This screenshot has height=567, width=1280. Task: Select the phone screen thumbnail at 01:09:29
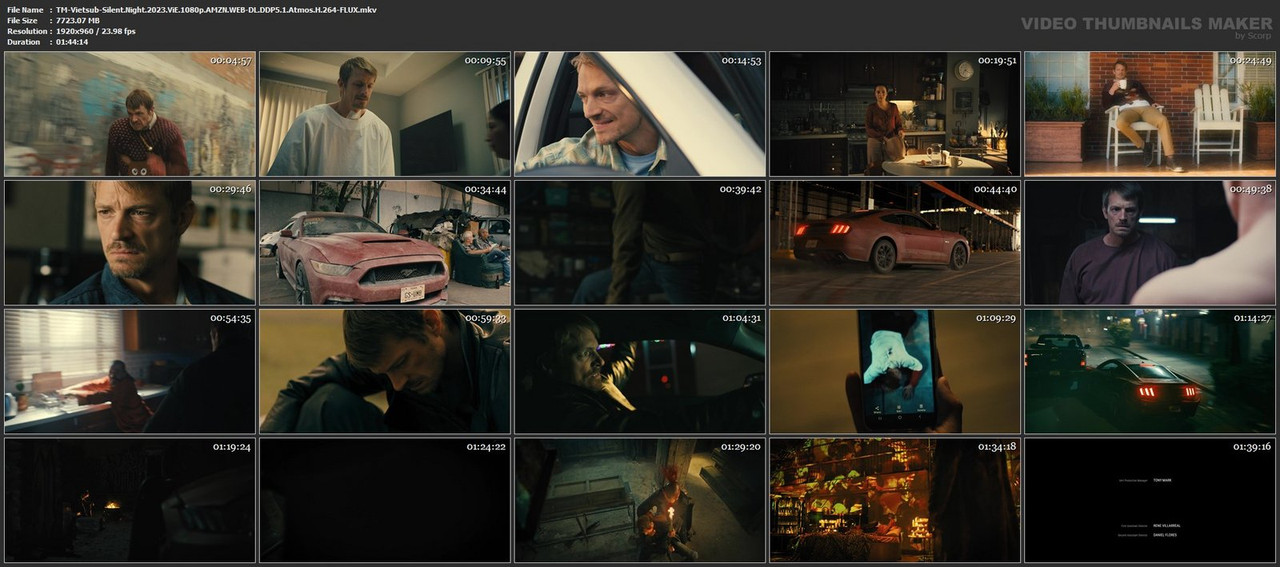pos(895,371)
